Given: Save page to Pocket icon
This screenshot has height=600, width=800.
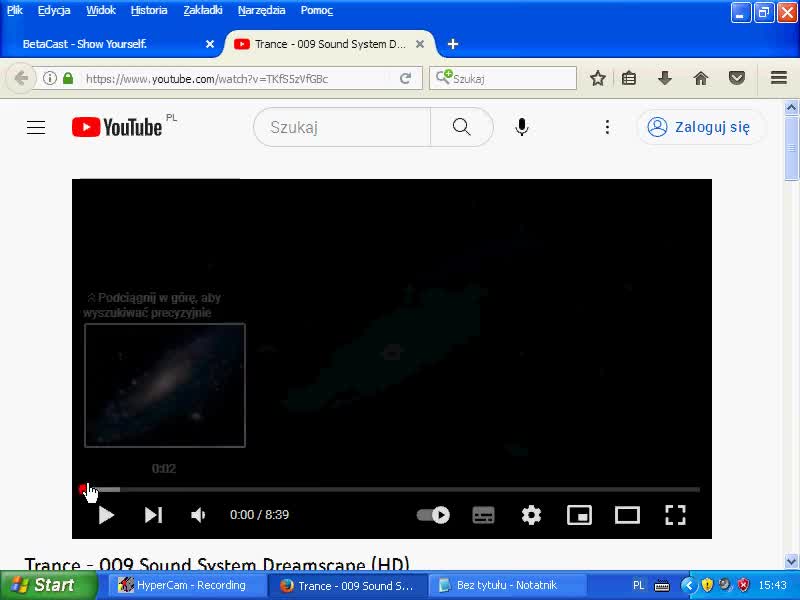Looking at the screenshot, I should pos(737,79).
